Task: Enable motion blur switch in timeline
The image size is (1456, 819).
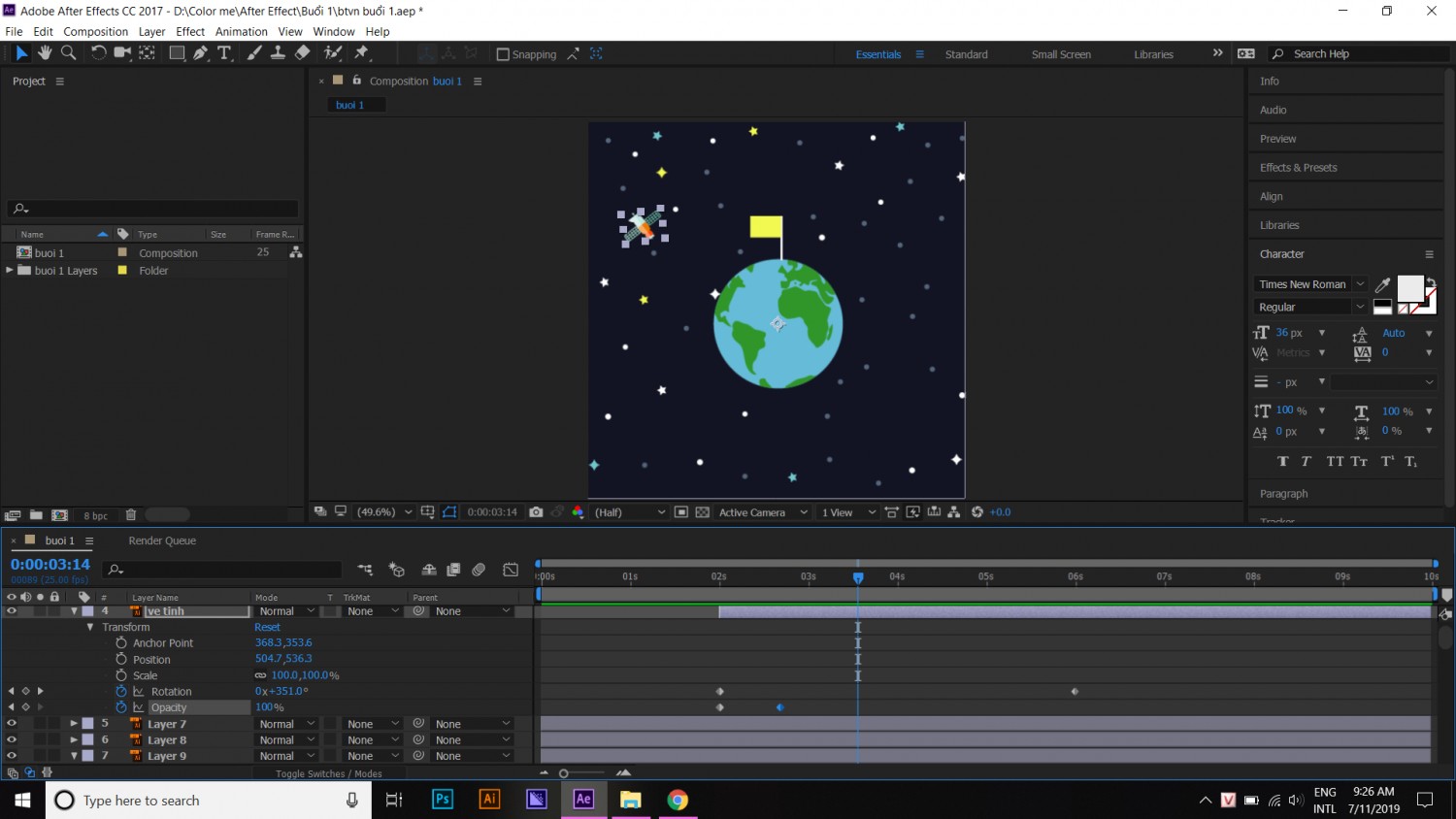Action: pos(479,570)
